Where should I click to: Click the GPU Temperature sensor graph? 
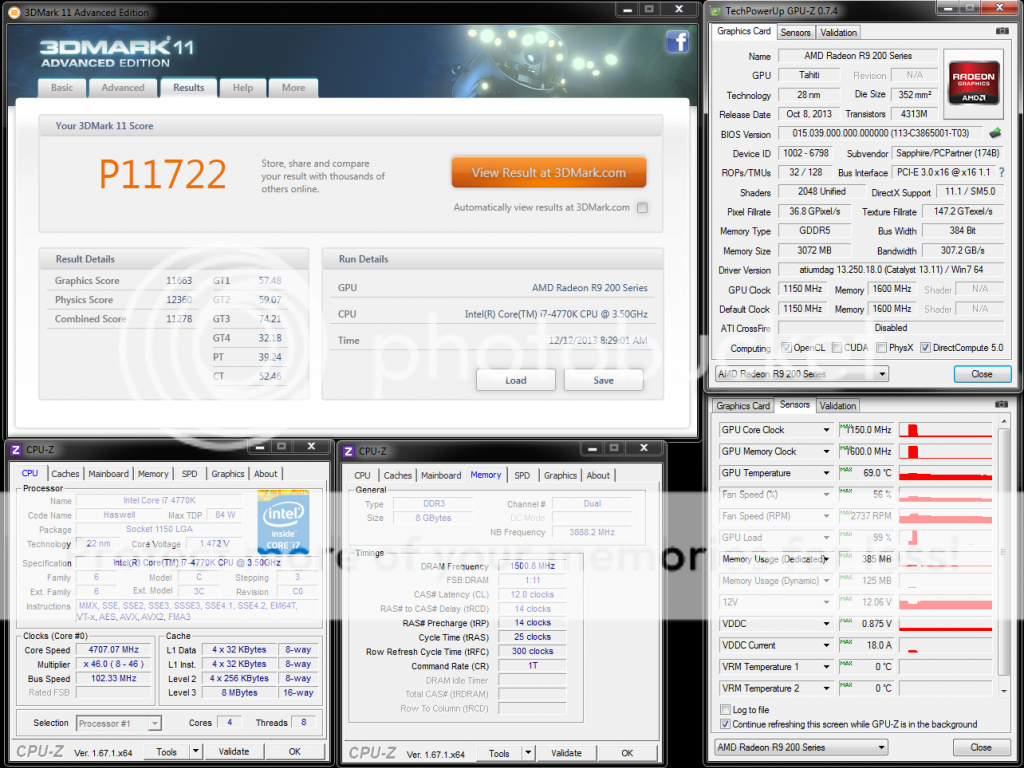click(x=945, y=473)
